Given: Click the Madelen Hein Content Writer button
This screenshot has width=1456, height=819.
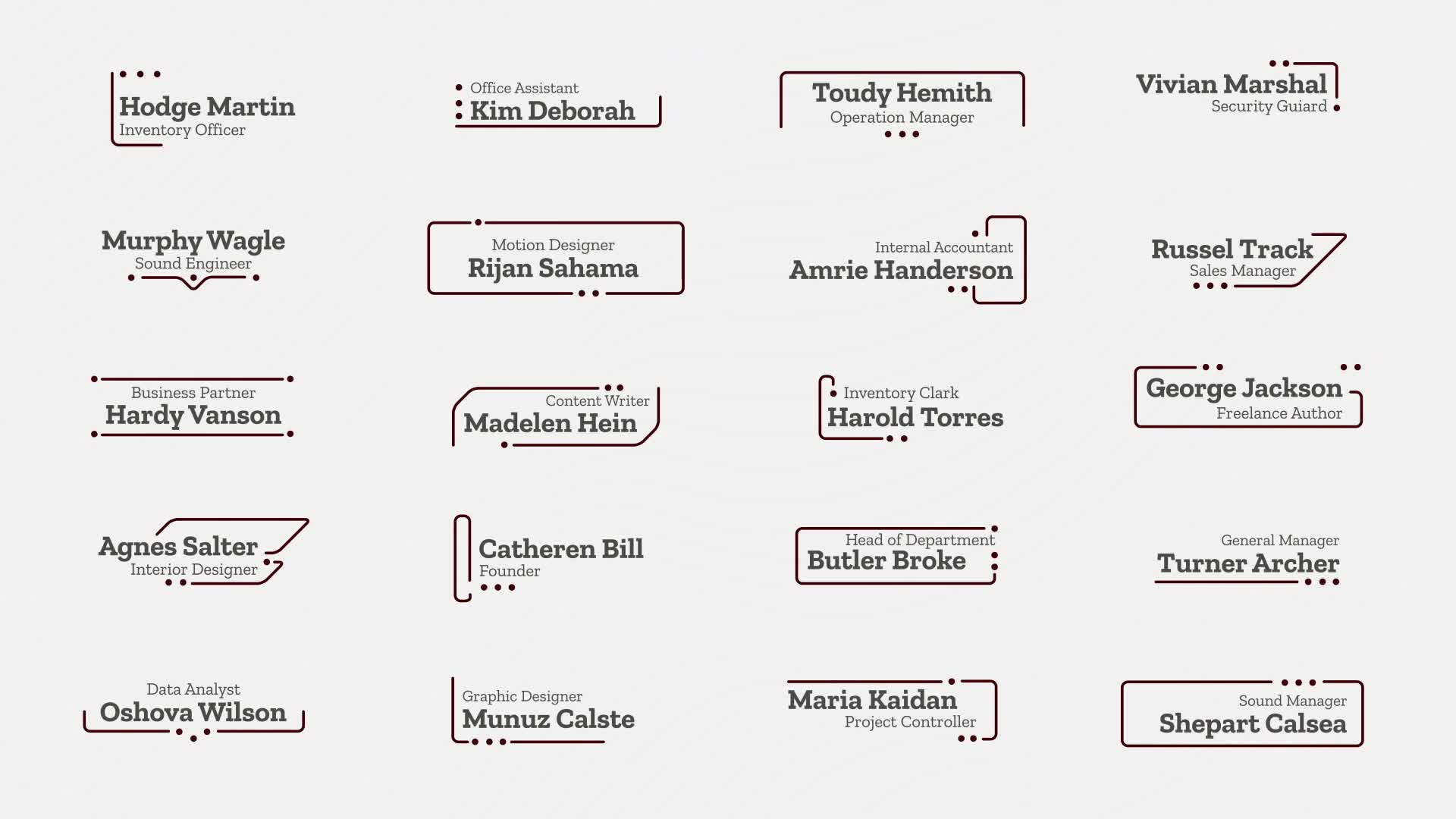Looking at the screenshot, I should [554, 414].
